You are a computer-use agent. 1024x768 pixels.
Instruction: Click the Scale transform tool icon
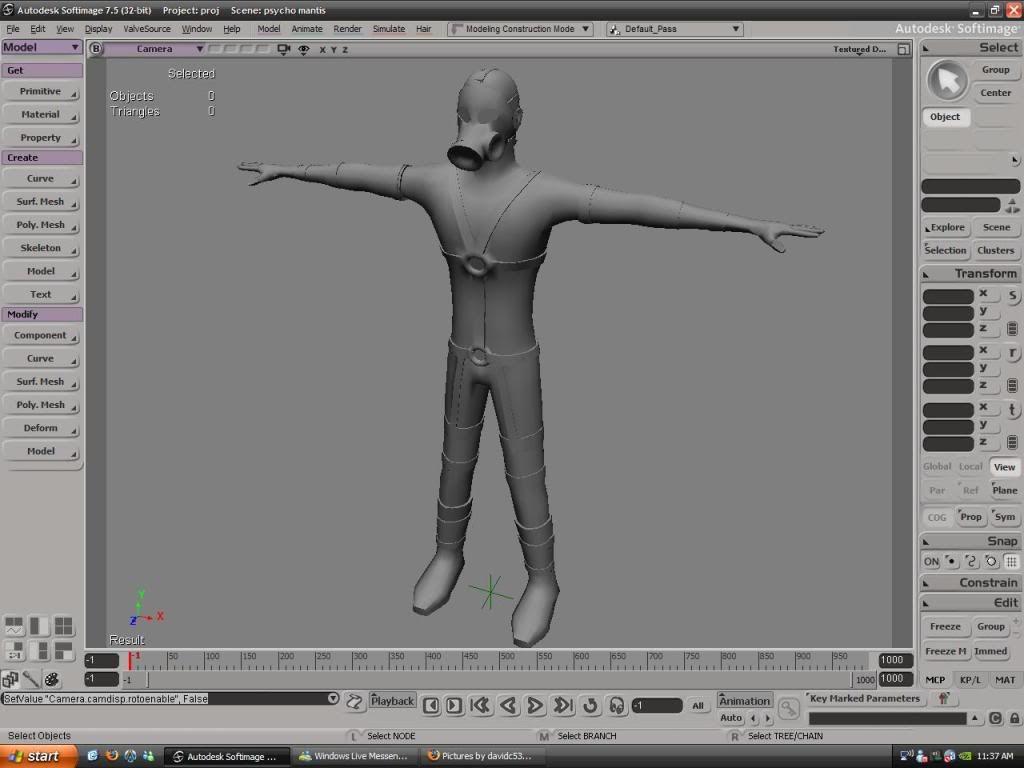[x=1012, y=296]
